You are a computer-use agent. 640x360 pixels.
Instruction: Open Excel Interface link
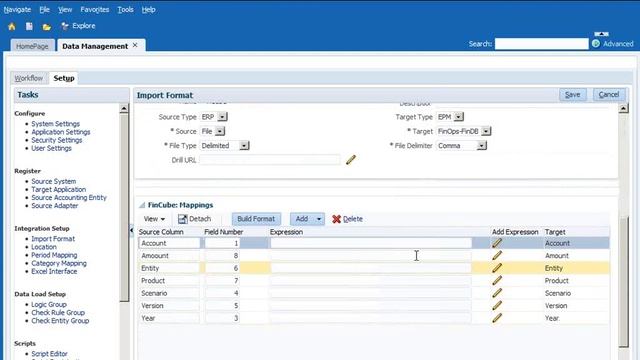pos(54,271)
